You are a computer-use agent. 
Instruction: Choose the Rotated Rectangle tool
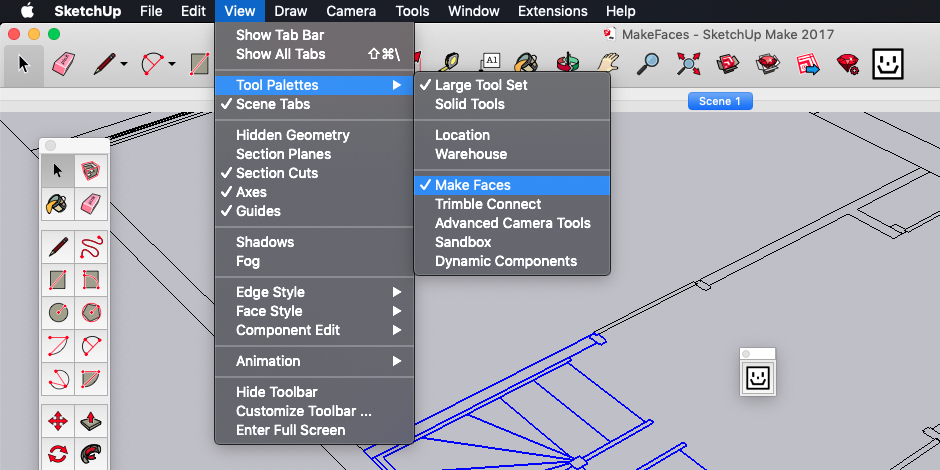91,280
